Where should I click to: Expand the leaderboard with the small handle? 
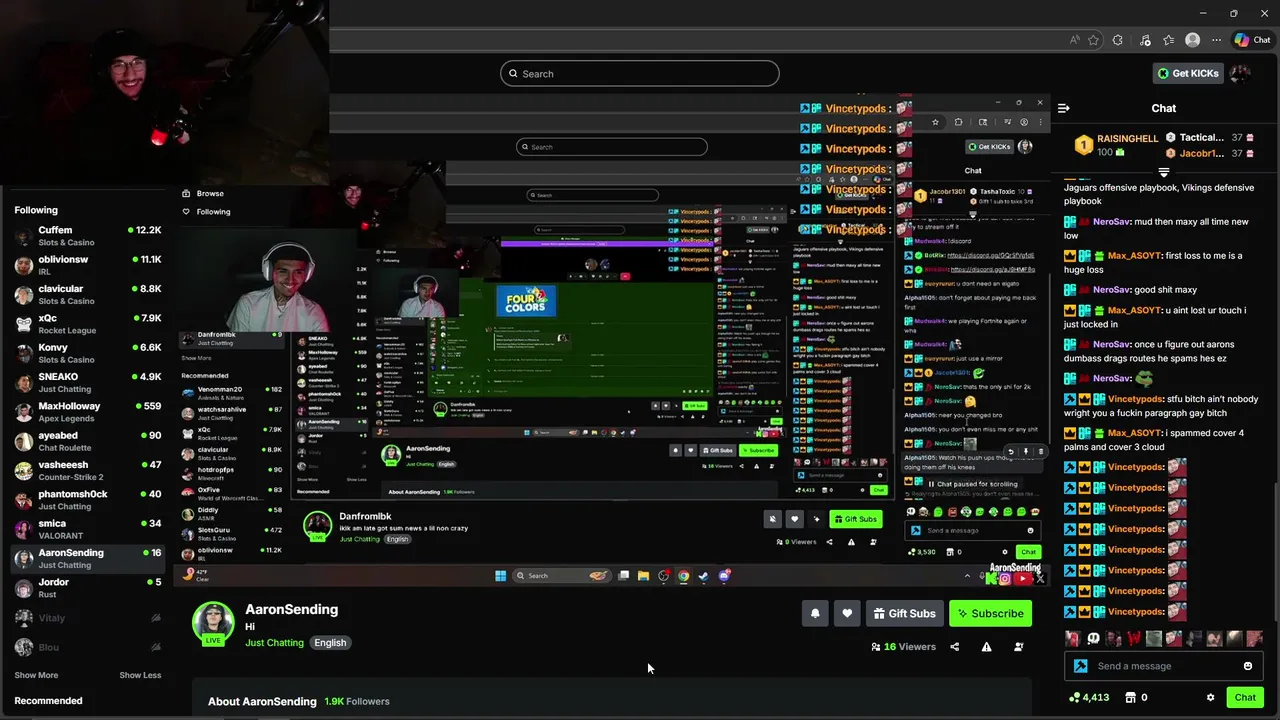click(1163, 172)
